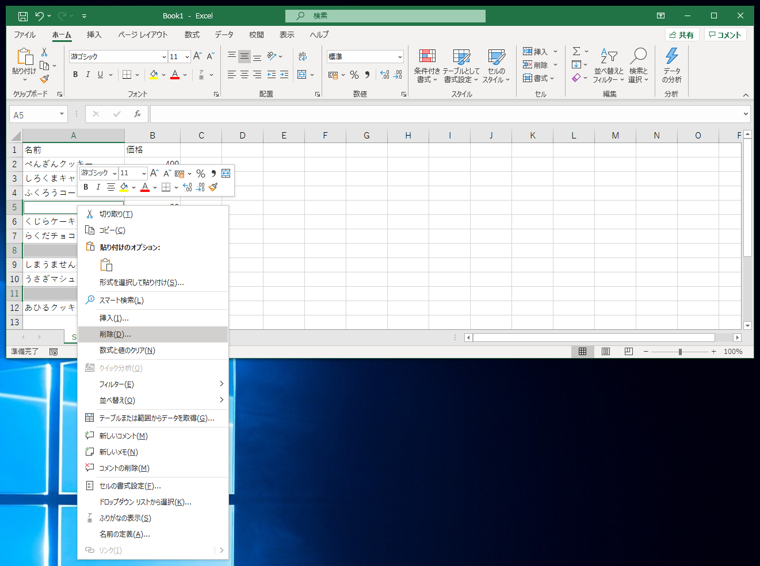The height and width of the screenshot is (566, 760).
Task: Click the Borders icon in ribbon
Action: pos(127,75)
